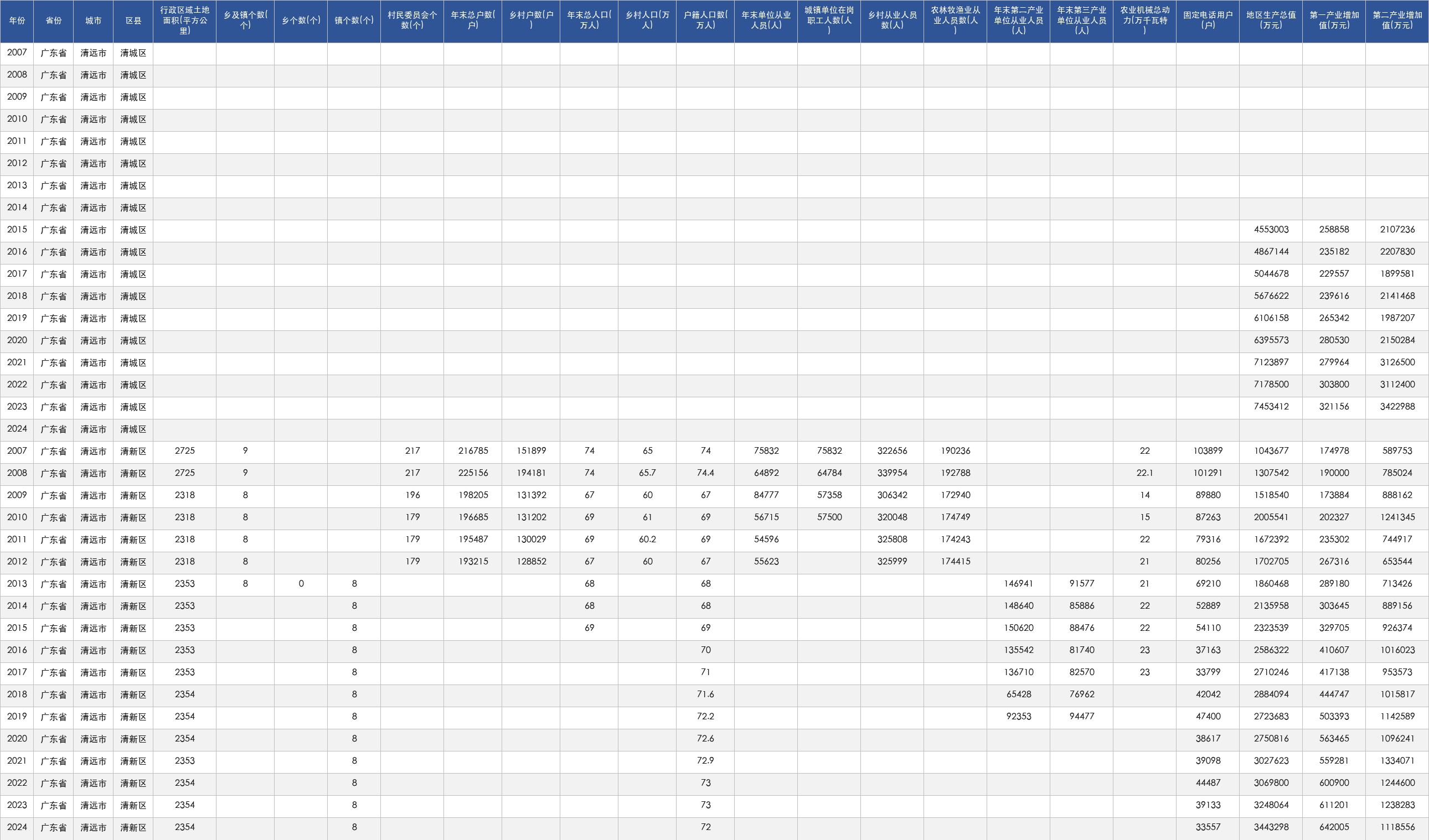Click the 户籍人口数(万人) header
The height and width of the screenshot is (840, 1429).
705,21
